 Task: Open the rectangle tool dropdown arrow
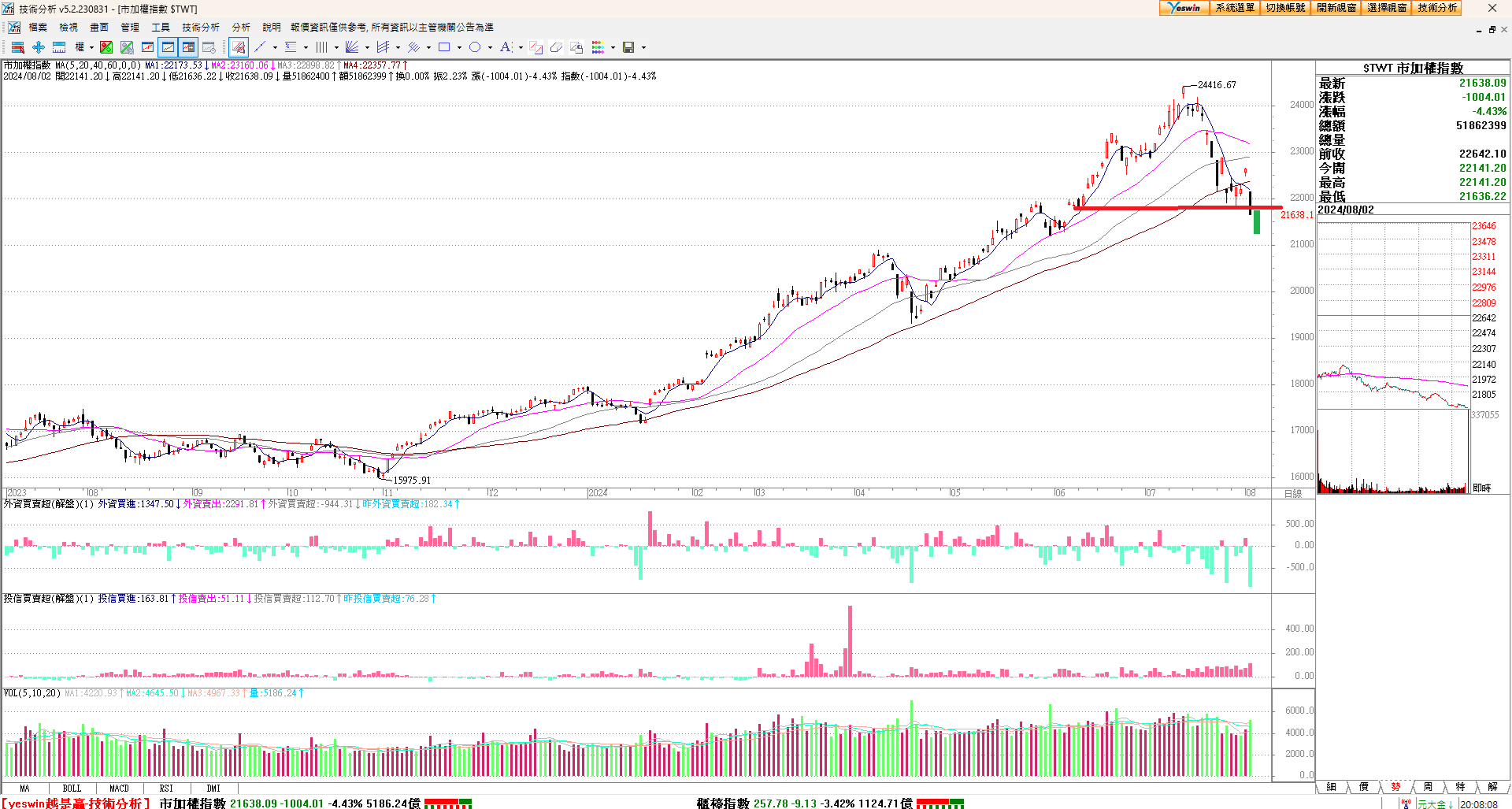point(459,47)
